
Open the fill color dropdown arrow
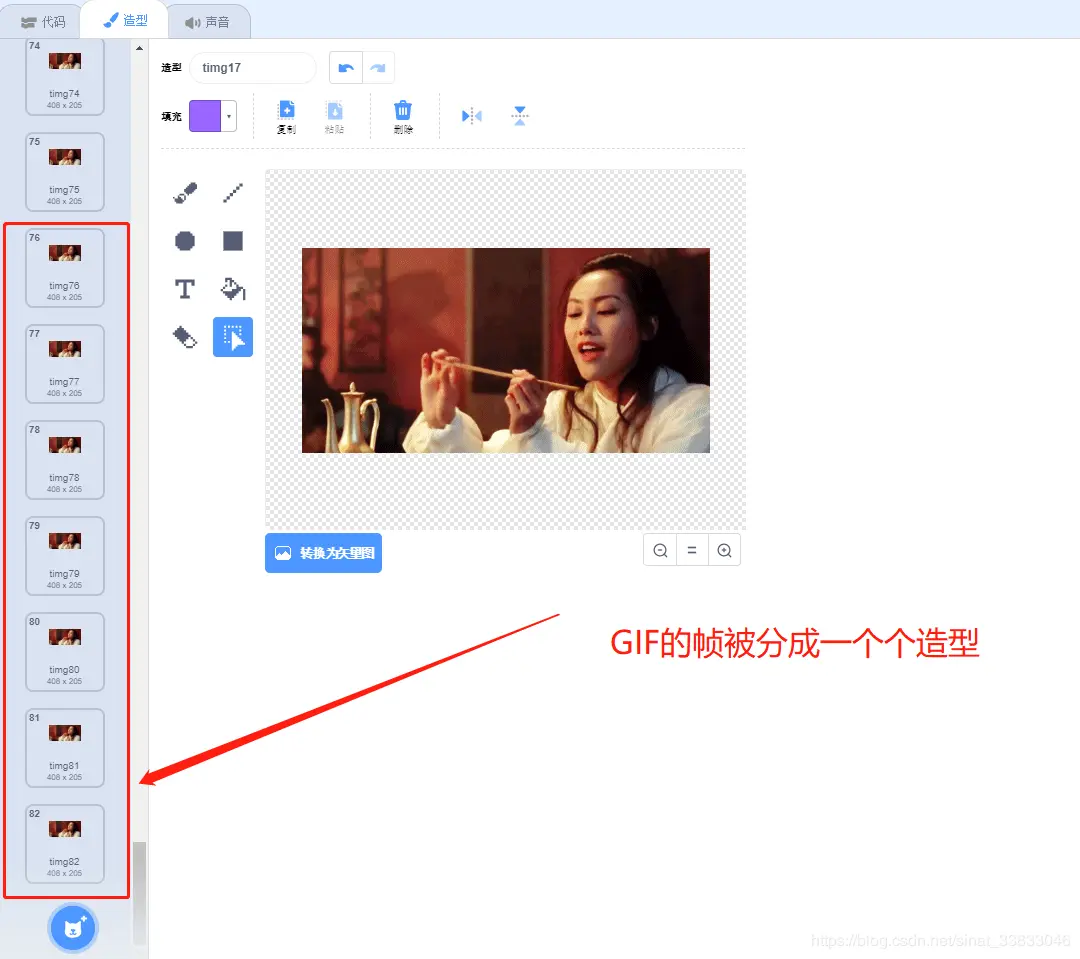coord(229,116)
